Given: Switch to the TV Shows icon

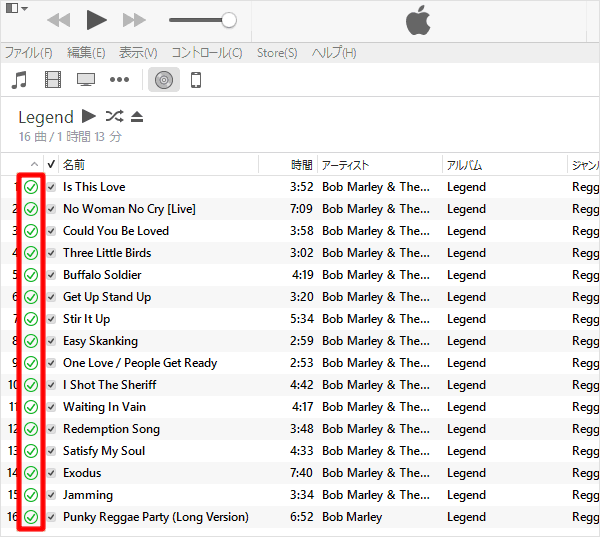Looking at the screenshot, I should click(86, 80).
